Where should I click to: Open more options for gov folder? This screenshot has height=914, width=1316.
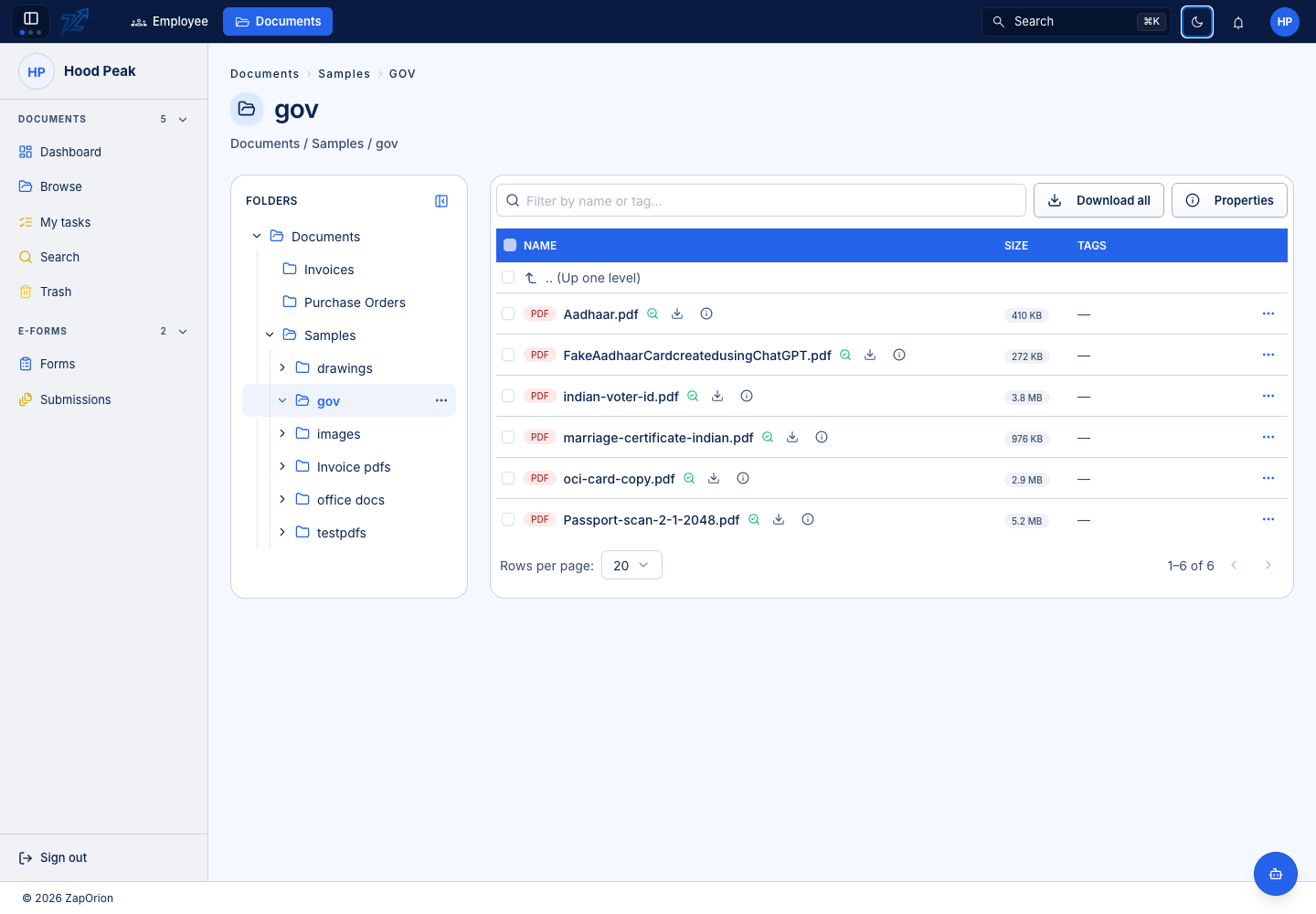[x=441, y=400]
